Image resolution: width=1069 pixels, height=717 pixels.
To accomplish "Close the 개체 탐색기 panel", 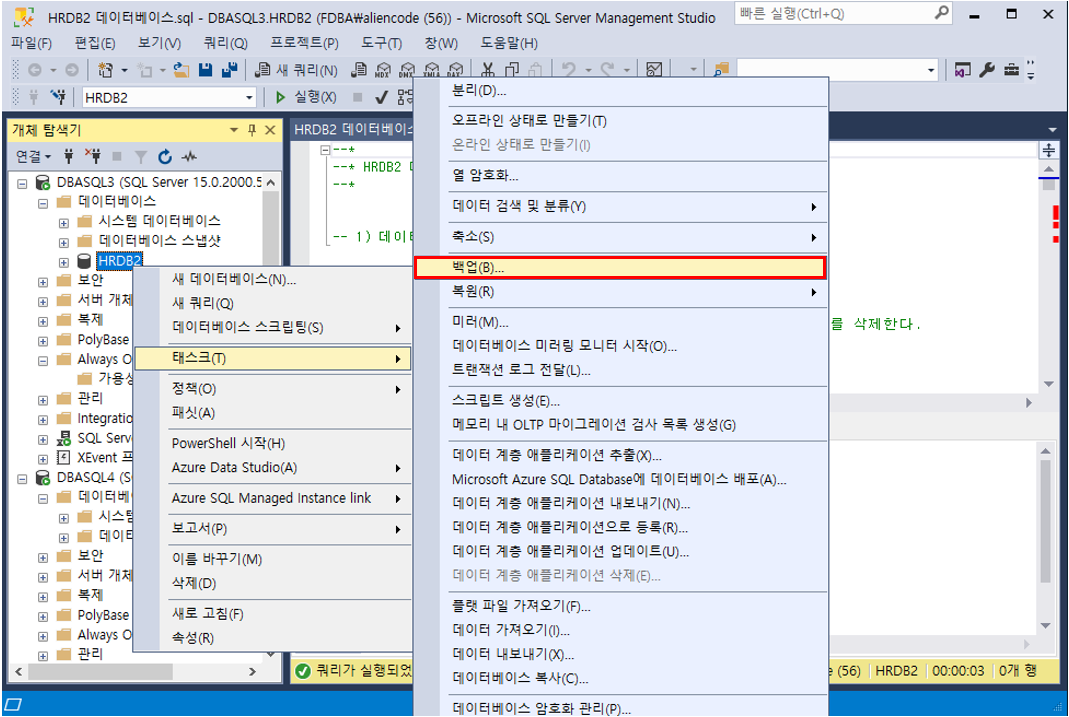I will [x=270, y=129].
